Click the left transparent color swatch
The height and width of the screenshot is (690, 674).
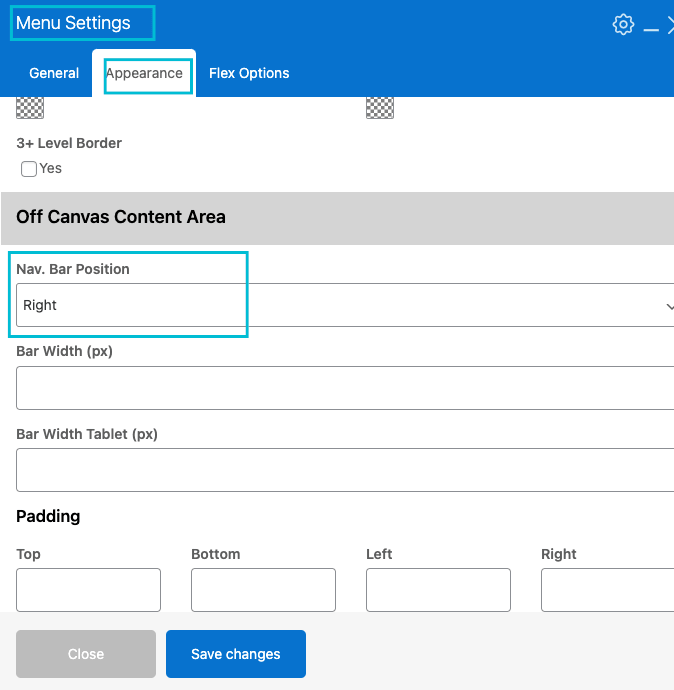click(x=30, y=108)
